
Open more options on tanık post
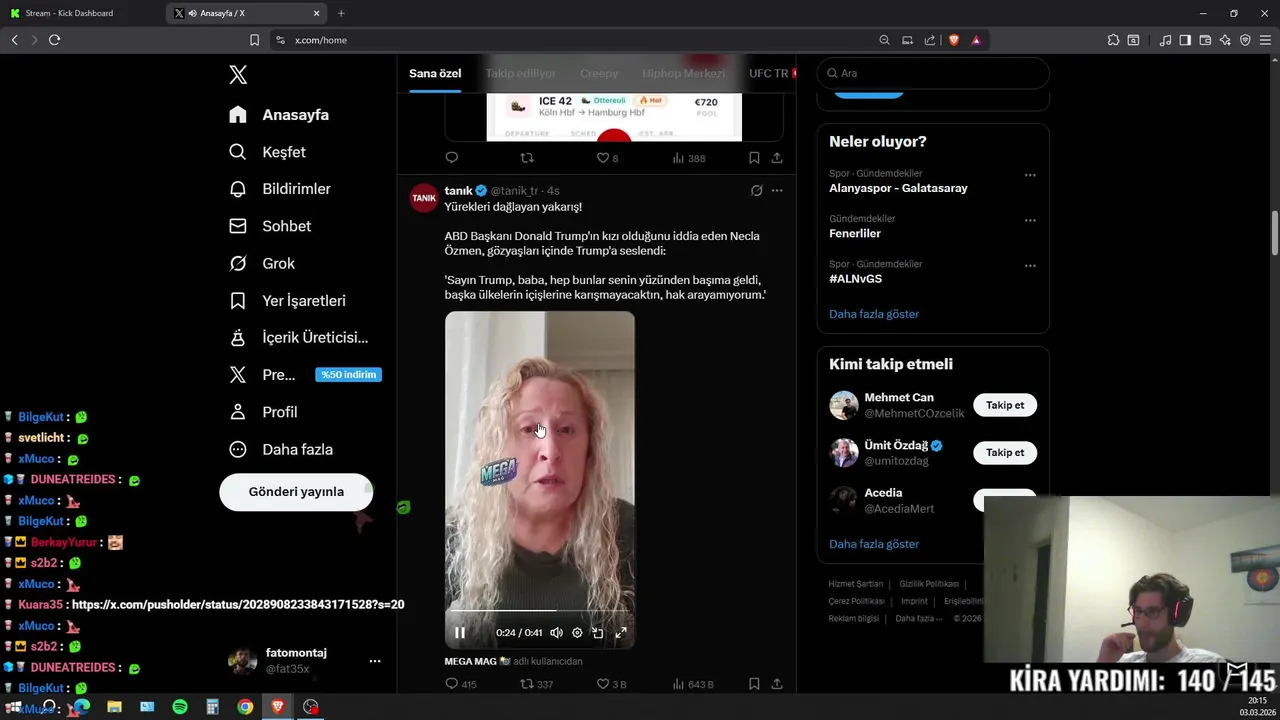point(777,190)
